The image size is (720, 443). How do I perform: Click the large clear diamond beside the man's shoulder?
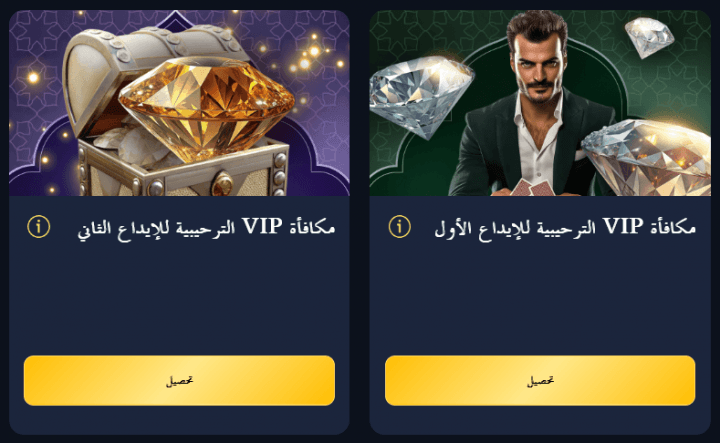(420, 96)
